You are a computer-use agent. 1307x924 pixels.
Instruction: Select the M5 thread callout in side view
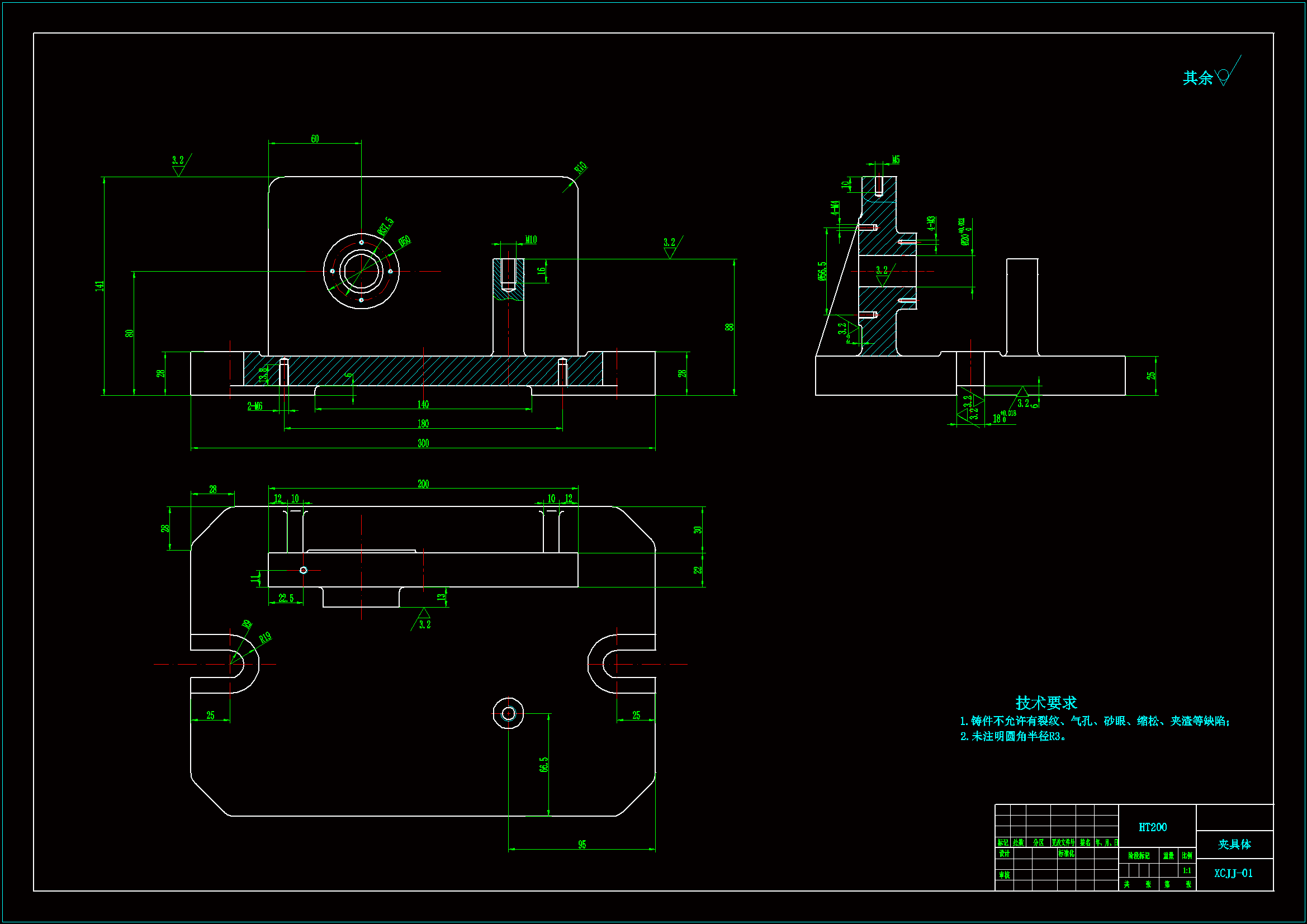[x=896, y=160]
